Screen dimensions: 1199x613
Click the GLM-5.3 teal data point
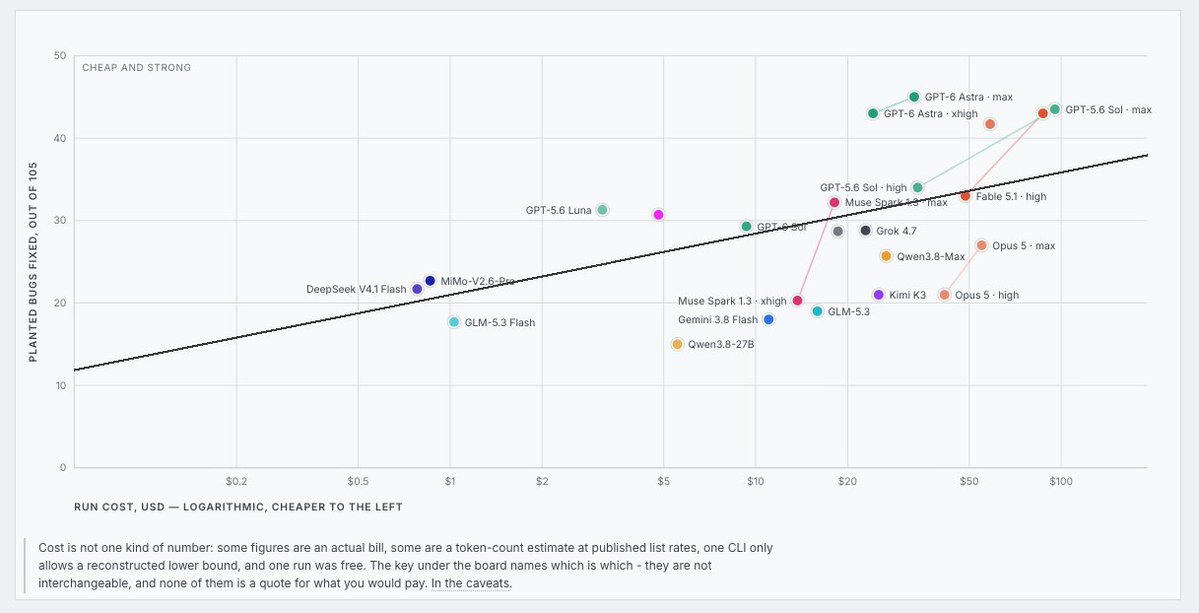point(817,311)
